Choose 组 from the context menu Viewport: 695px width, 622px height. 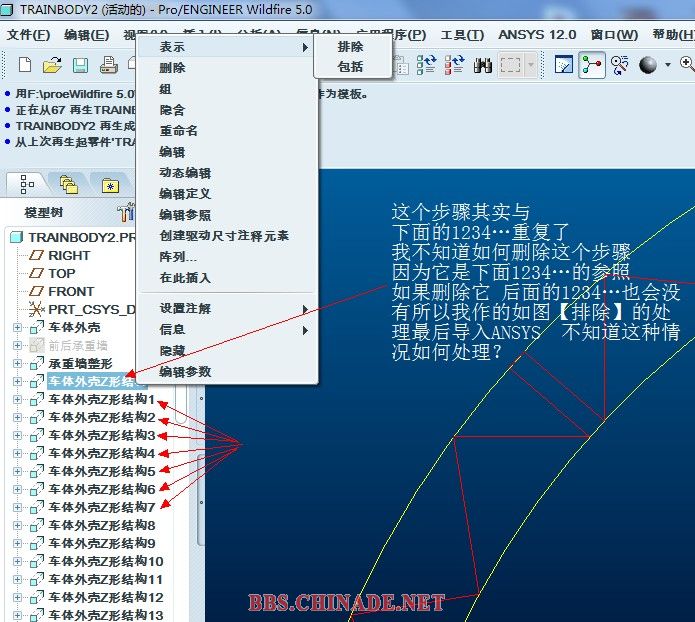[x=227, y=89]
